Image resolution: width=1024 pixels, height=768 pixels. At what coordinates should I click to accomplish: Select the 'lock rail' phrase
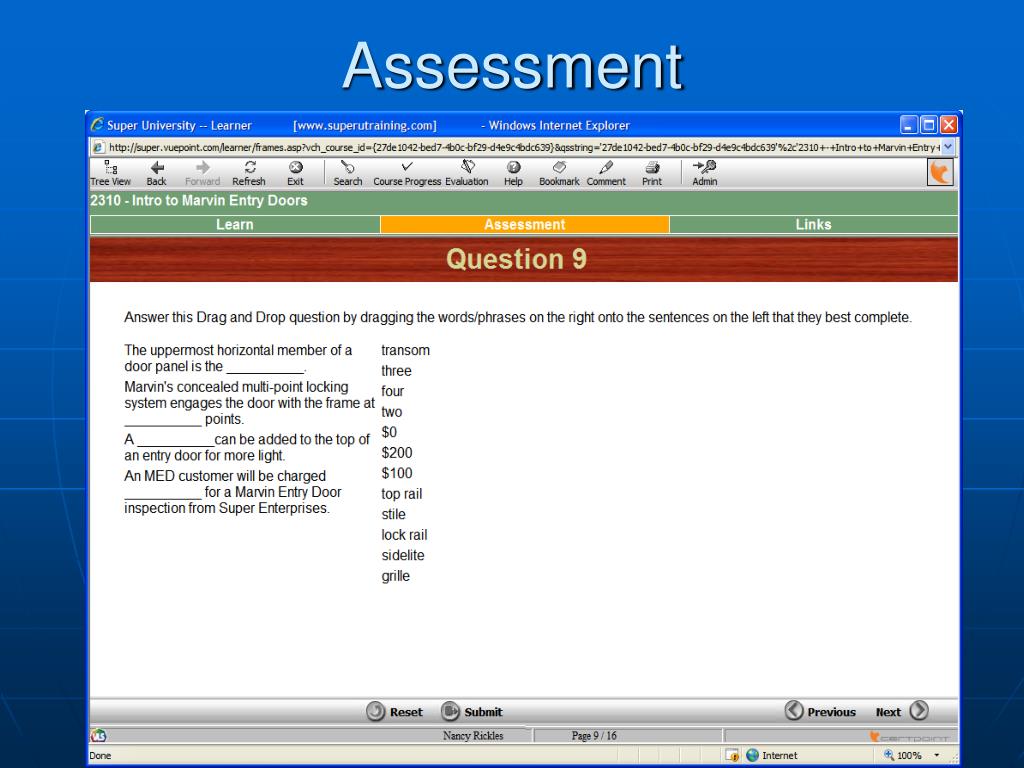coord(404,535)
